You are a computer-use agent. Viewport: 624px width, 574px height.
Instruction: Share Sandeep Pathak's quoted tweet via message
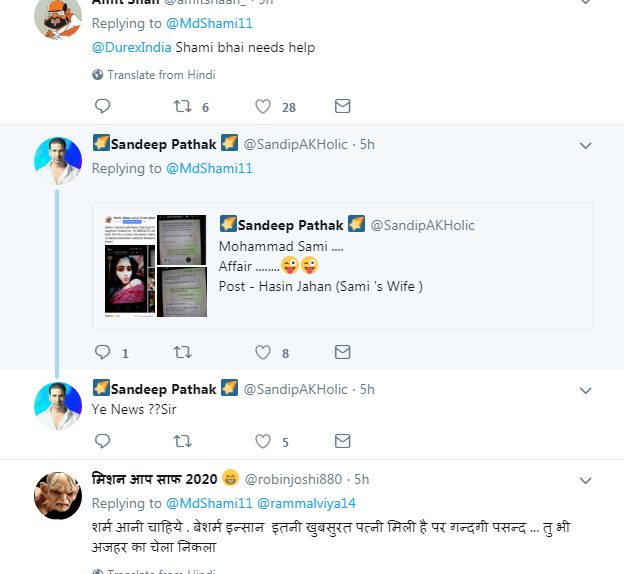point(342,352)
